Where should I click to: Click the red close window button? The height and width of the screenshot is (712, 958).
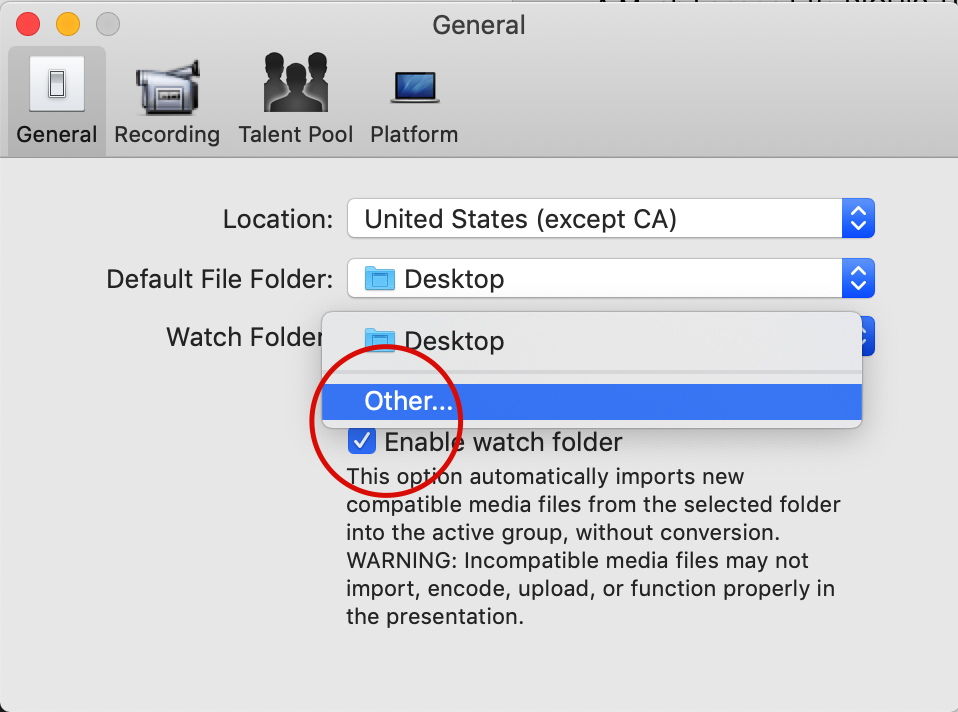click(29, 25)
